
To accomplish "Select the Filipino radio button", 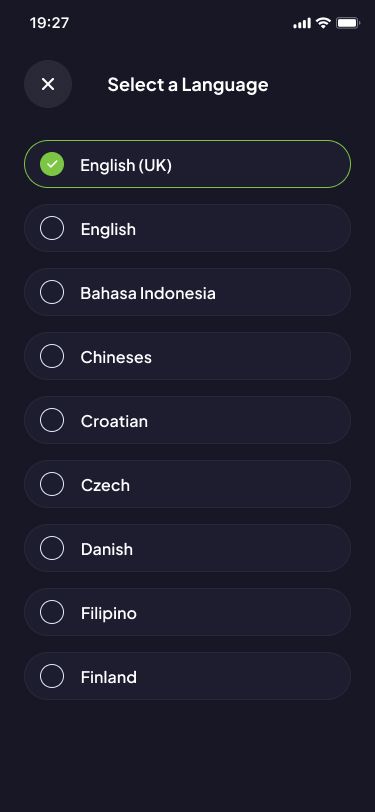I will click(x=52, y=612).
